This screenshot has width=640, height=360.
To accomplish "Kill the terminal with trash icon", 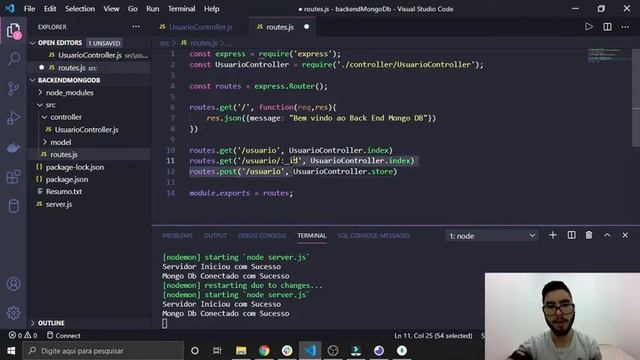I will click(x=589, y=235).
